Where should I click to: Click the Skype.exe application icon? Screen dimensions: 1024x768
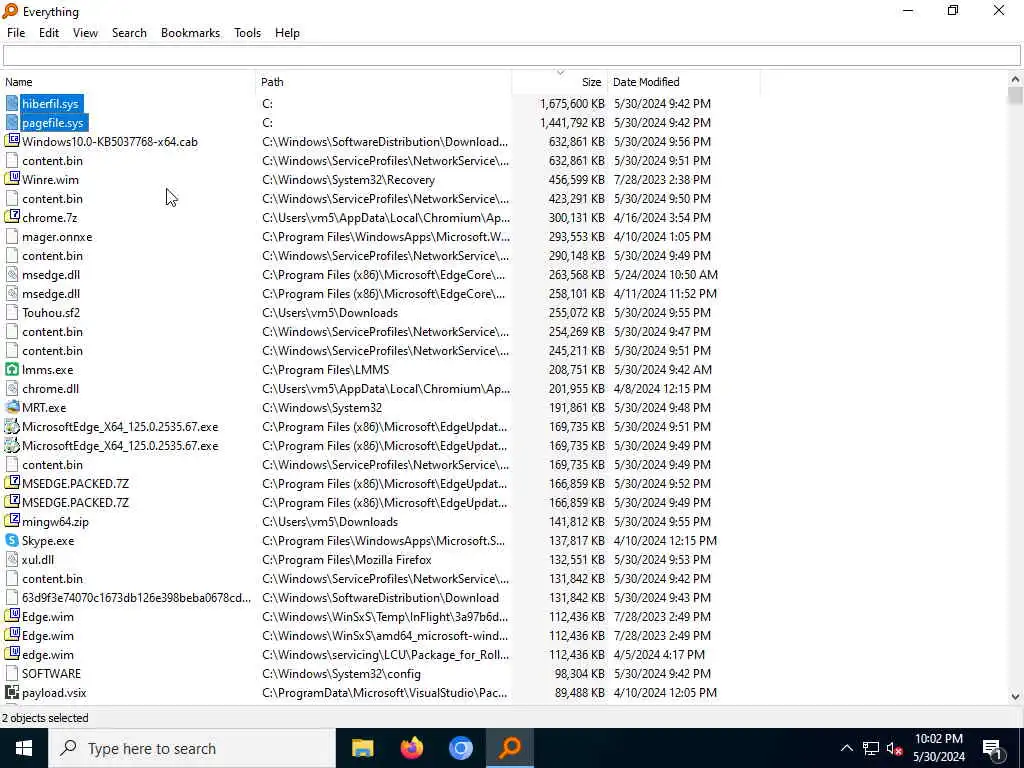point(12,540)
